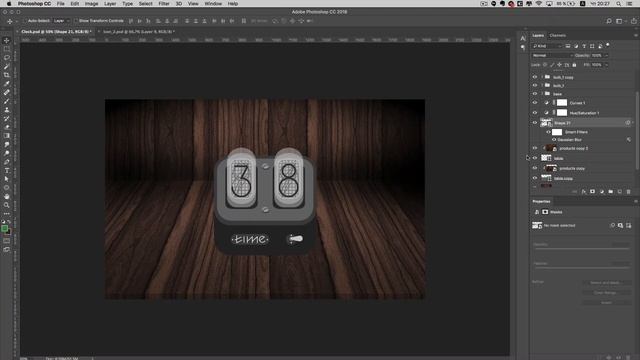Select the Brush tool
Screen dimensions: 640x360
tap(7, 101)
